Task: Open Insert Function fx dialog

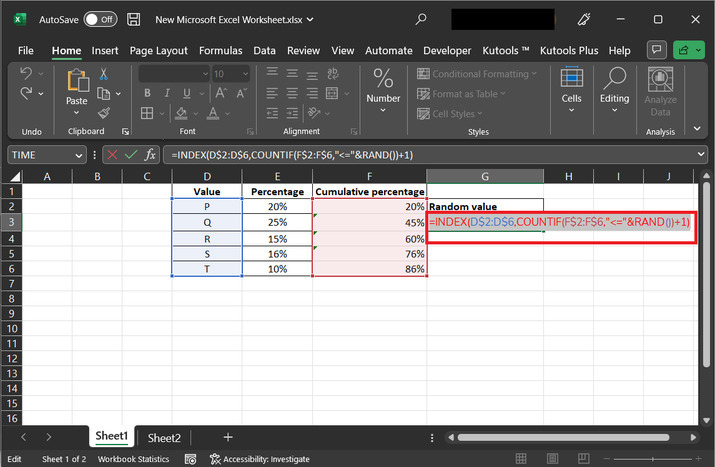Action: coord(150,155)
